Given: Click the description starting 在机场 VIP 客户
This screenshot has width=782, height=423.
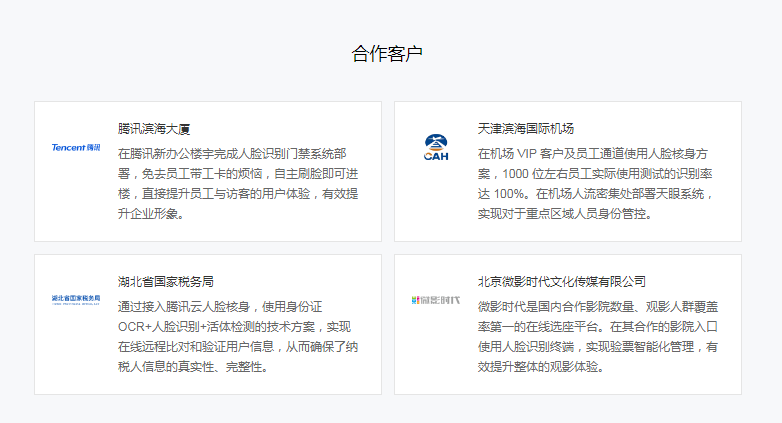Looking at the screenshot, I should (595, 184).
